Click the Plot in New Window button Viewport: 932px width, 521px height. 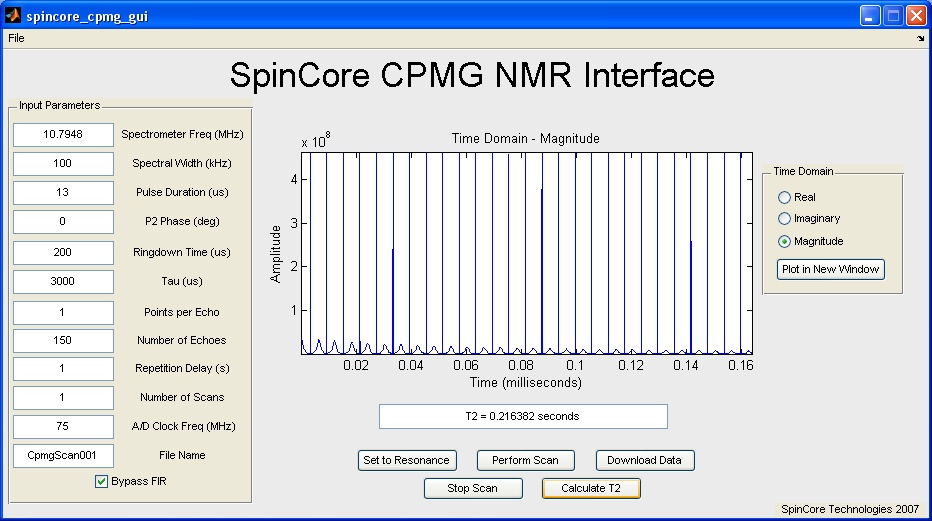(x=831, y=269)
